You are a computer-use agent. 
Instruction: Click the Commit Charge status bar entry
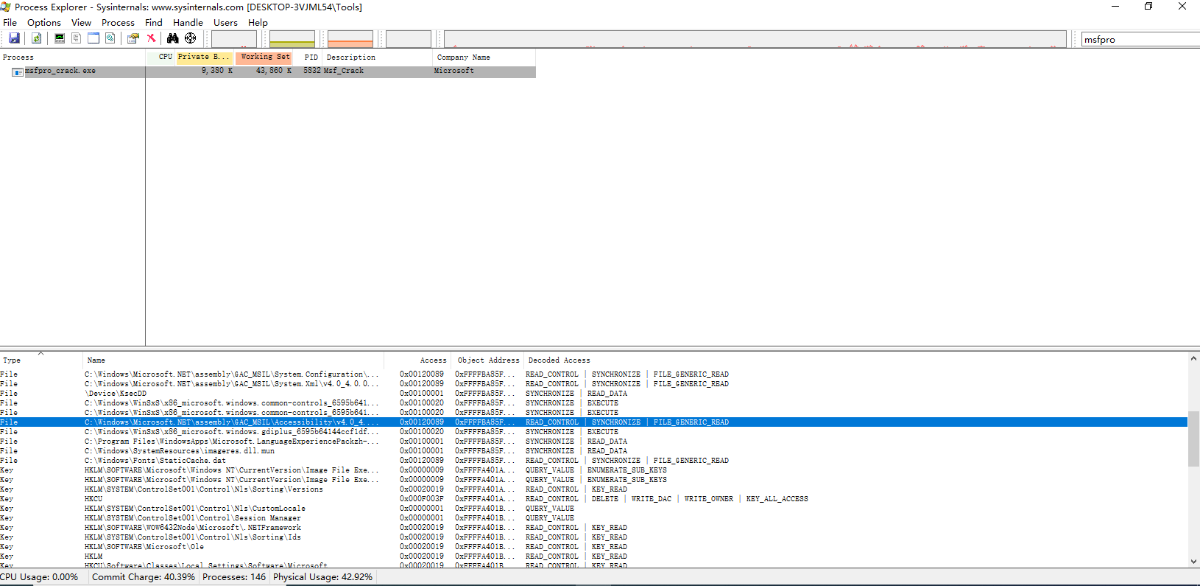pyautogui.click(x=142, y=577)
